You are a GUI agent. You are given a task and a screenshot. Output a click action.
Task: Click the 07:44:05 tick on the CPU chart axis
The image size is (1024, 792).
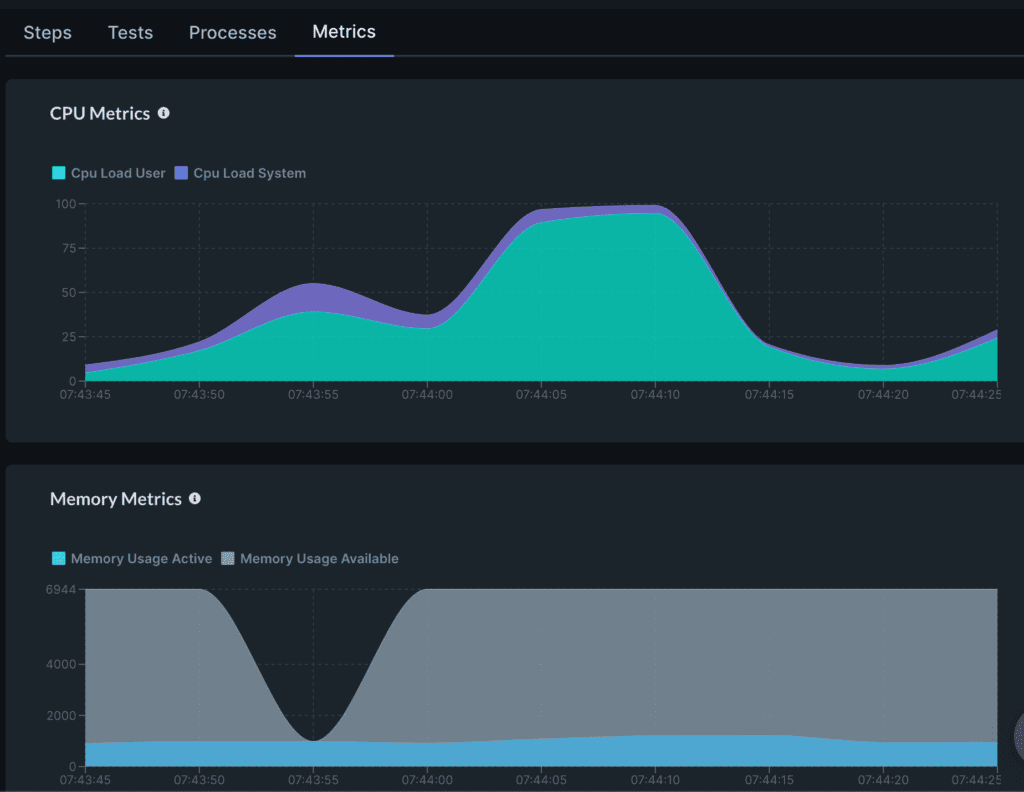(x=541, y=395)
